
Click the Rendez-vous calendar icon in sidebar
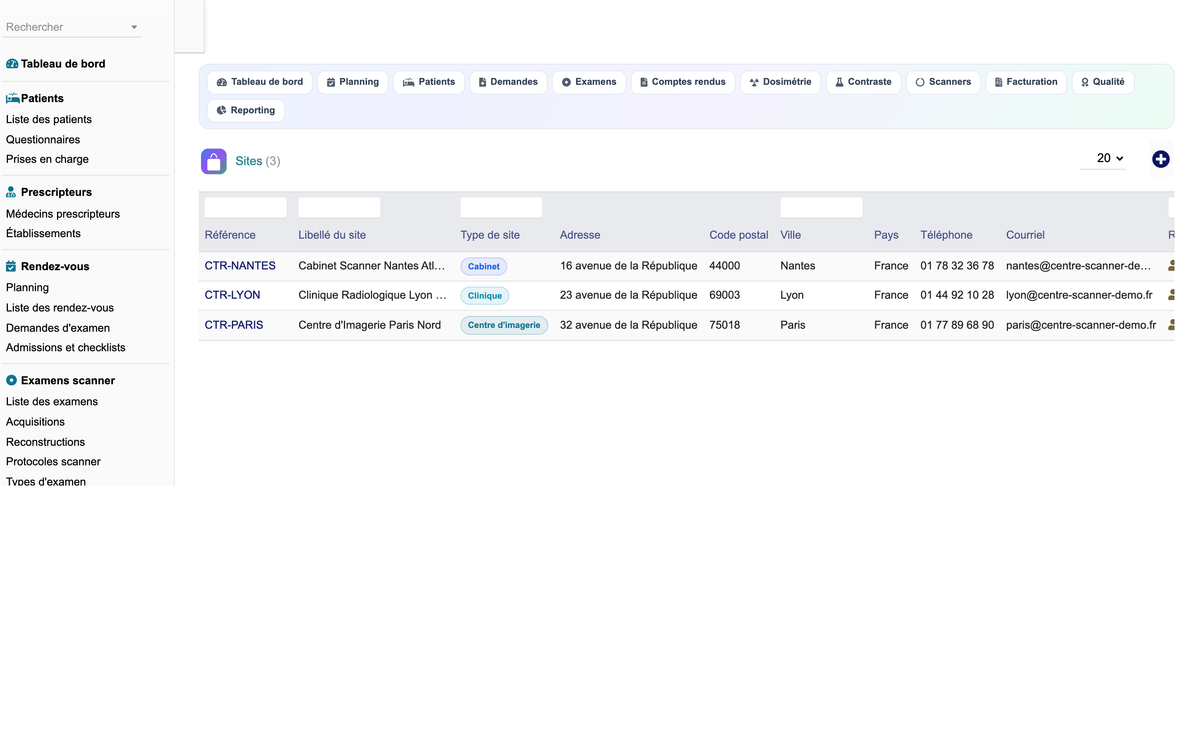(11, 267)
